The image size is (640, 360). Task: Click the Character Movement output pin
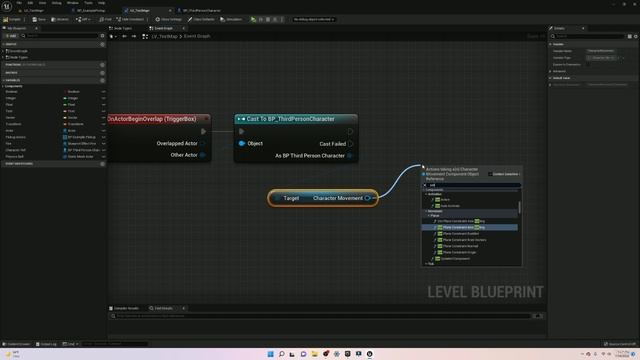click(367, 198)
